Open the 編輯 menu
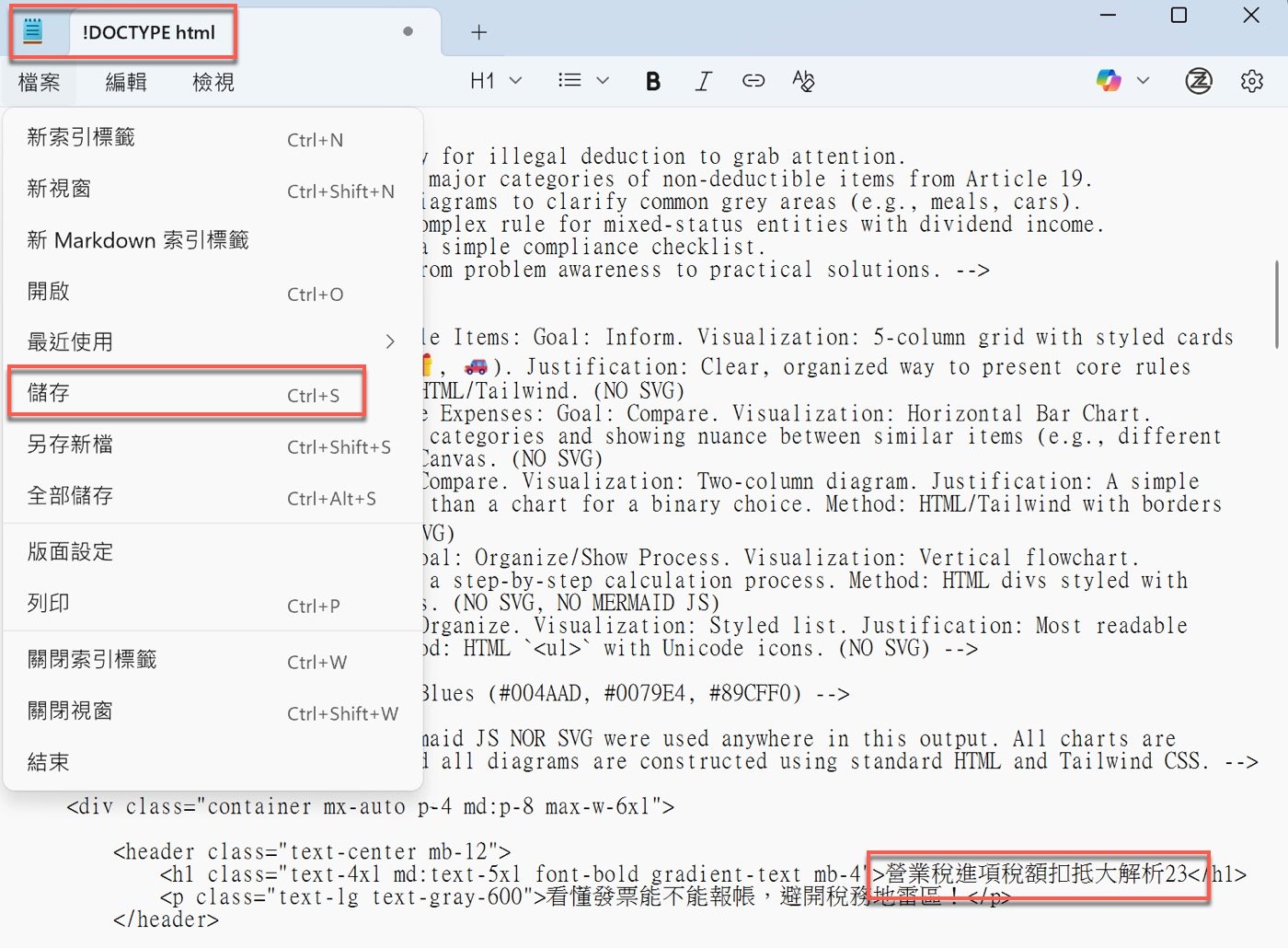Screen dimensions: 1288x948 [126, 82]
